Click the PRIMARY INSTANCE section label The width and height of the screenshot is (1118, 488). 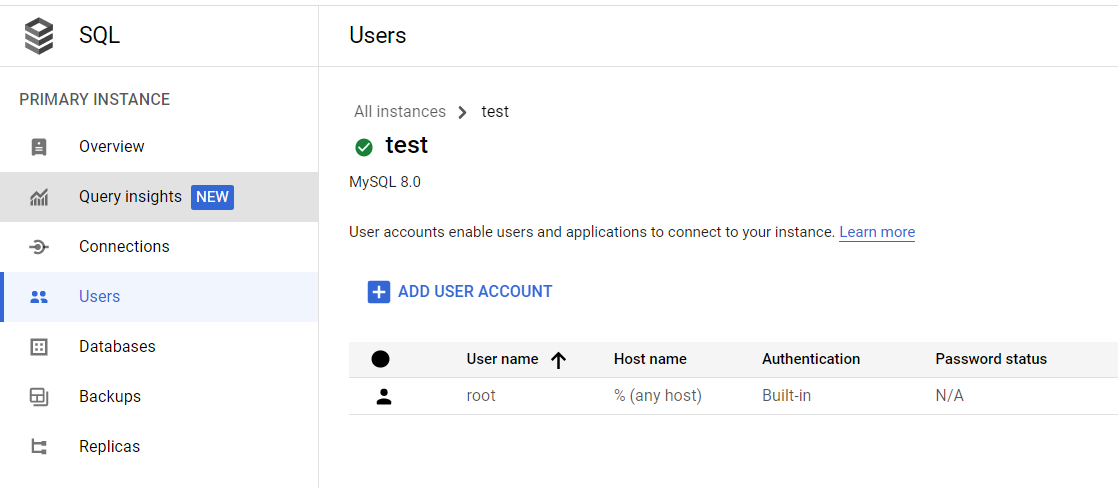click(x=95, y=100)
